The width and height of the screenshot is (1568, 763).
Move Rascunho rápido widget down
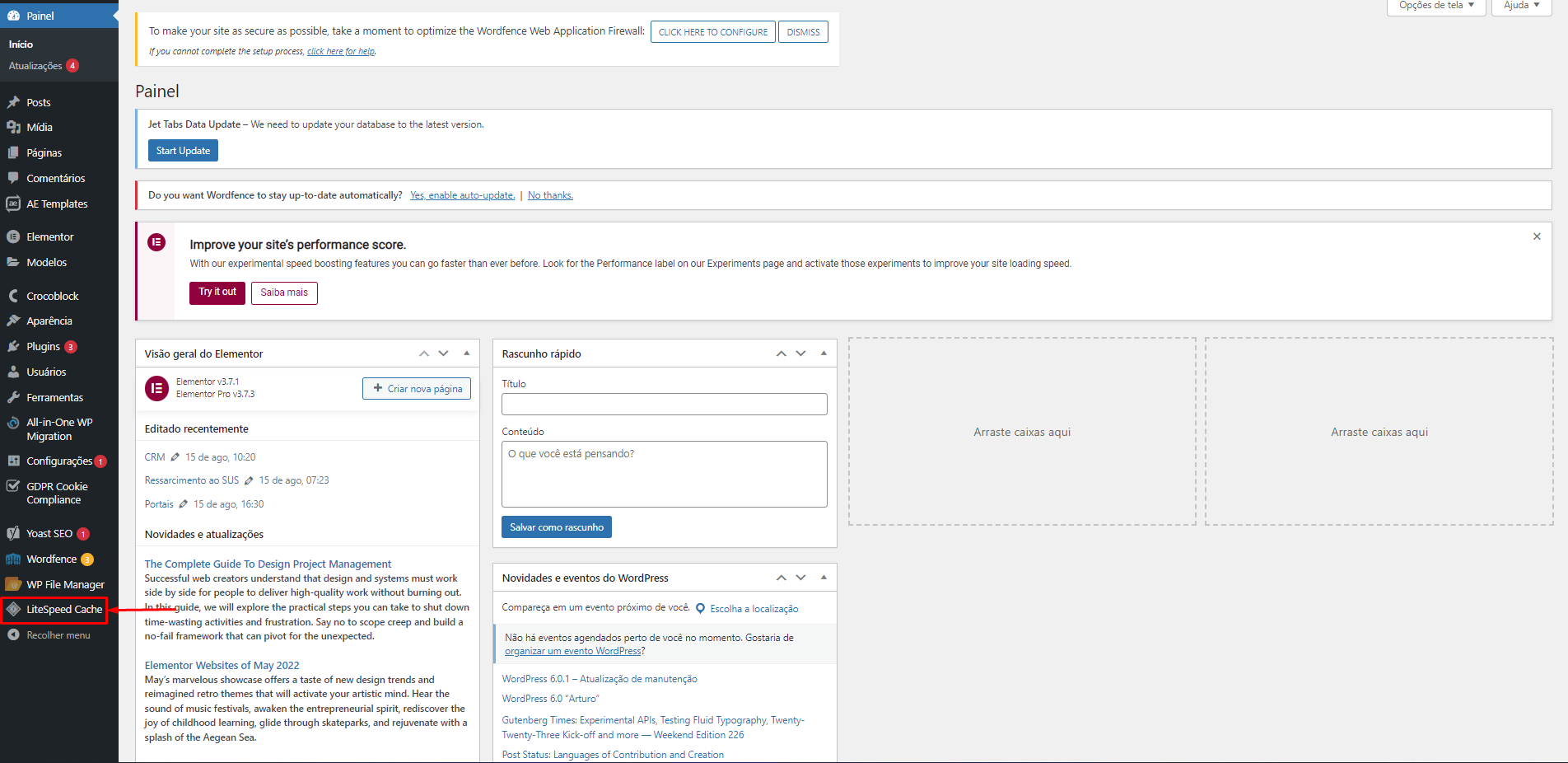pos(800,353)
